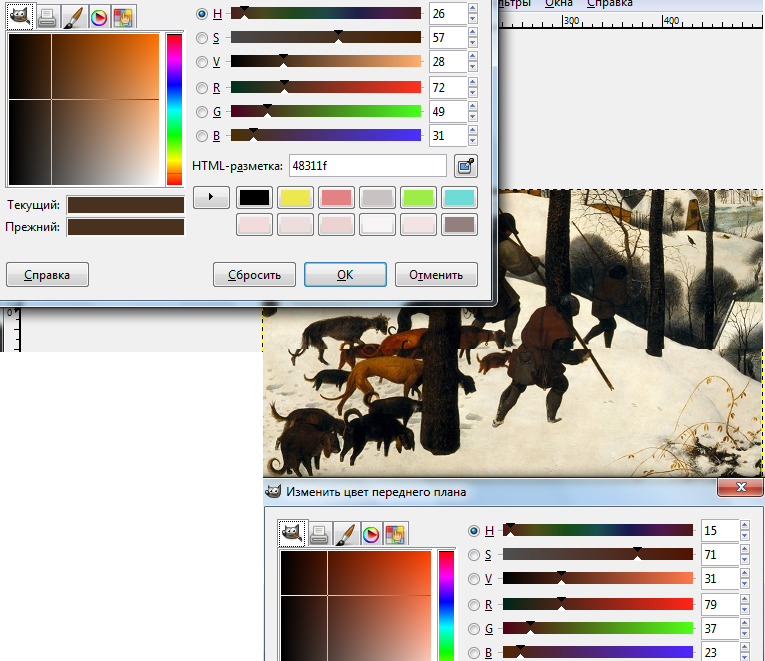Click the V value spinner arrows showing 28

pyautogui.click(x=472, y=62)
